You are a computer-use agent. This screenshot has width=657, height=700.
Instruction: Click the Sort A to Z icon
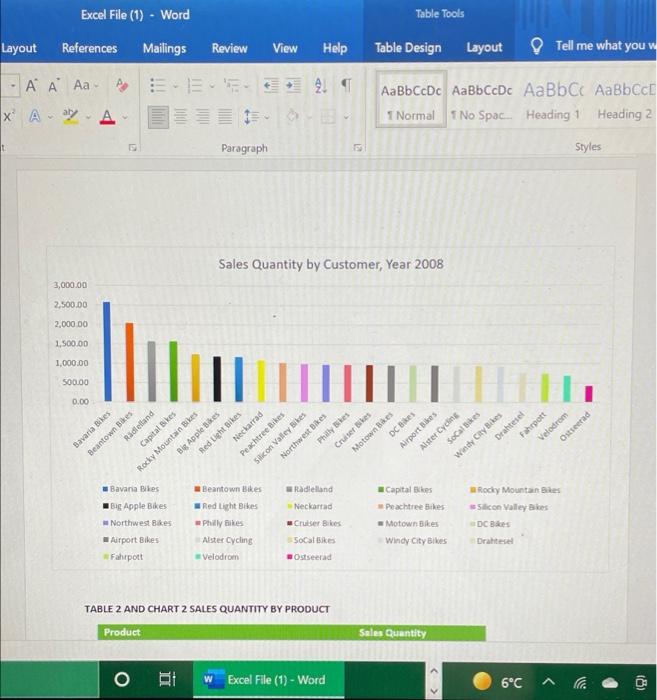tap(320, 85)
